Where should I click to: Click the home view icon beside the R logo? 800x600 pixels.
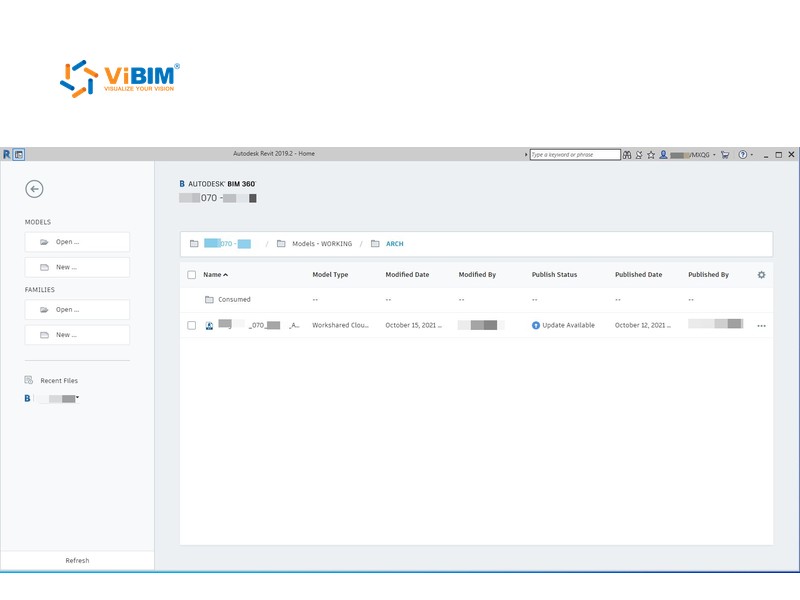19,154
